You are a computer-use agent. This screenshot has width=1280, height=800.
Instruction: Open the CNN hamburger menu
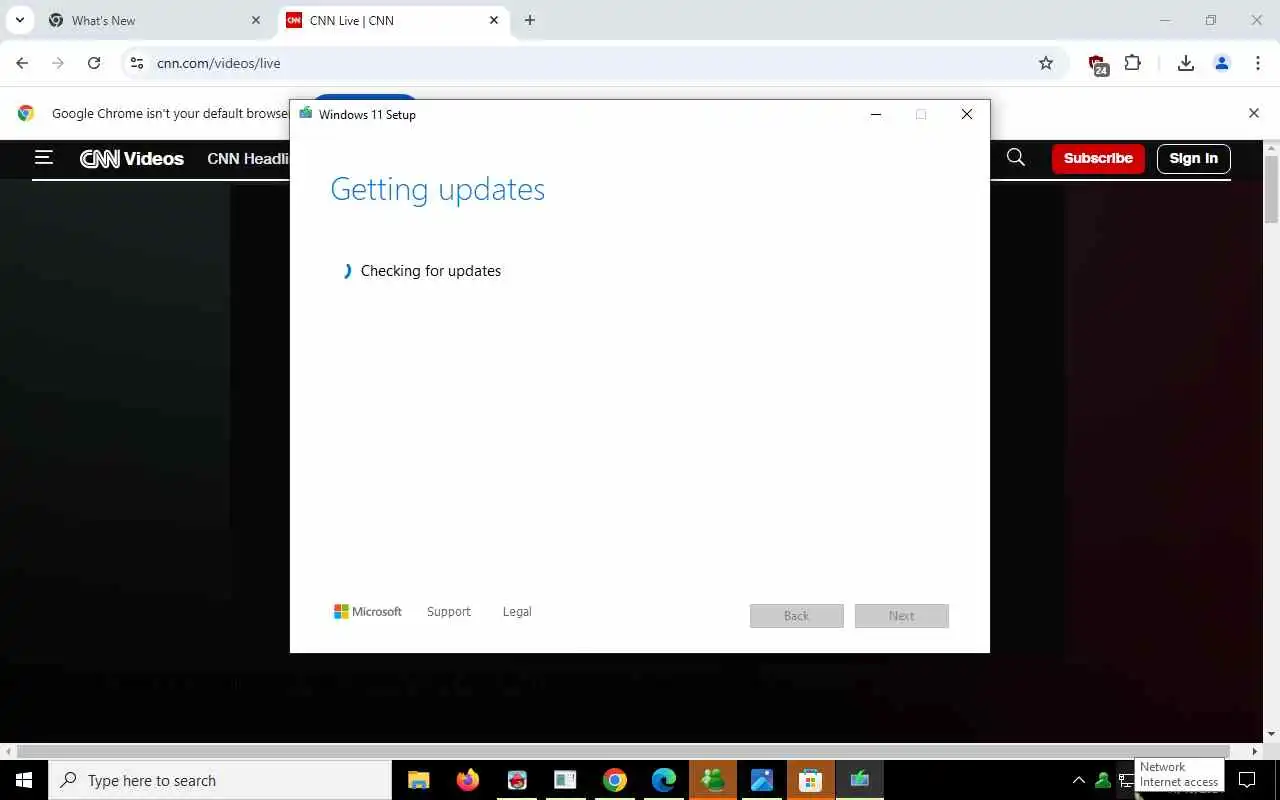pyautogui.click(x=44, y=158)
